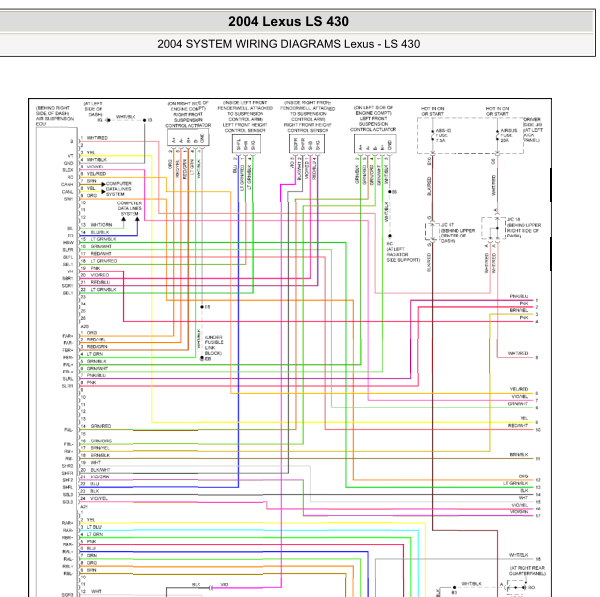Screen dimensions: 600x597
Task: Click the 'J/C 18' junction connector label
Action: coord(513,219)
